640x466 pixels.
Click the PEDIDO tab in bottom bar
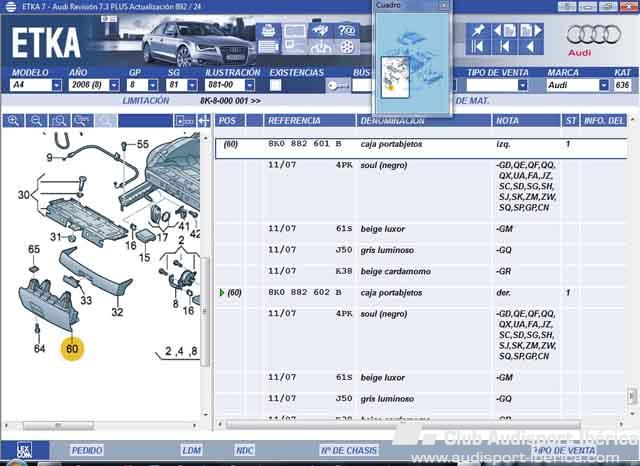coord(87,450)
